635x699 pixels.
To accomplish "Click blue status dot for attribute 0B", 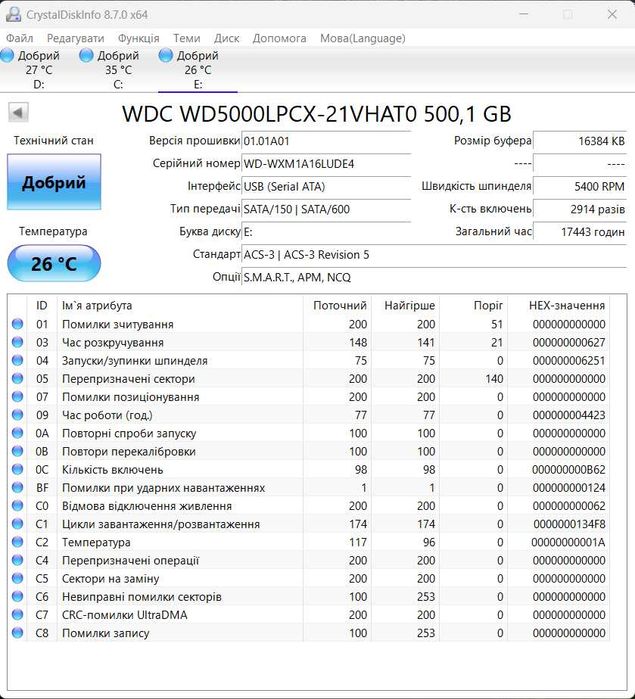I will click(17, 451).
